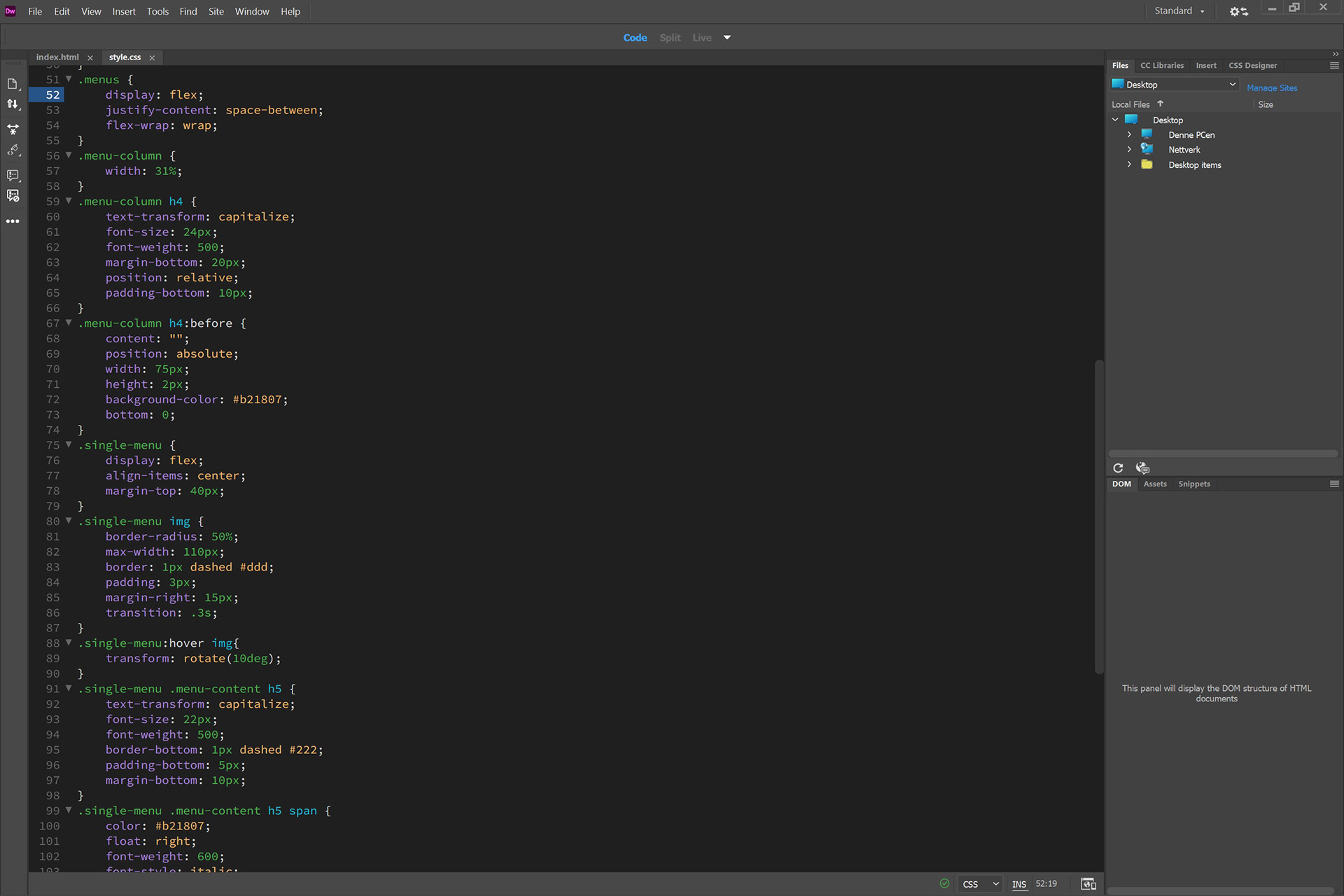Collapse the h4:before rule on line 67

pyautogui.click(x=69, y=323)
